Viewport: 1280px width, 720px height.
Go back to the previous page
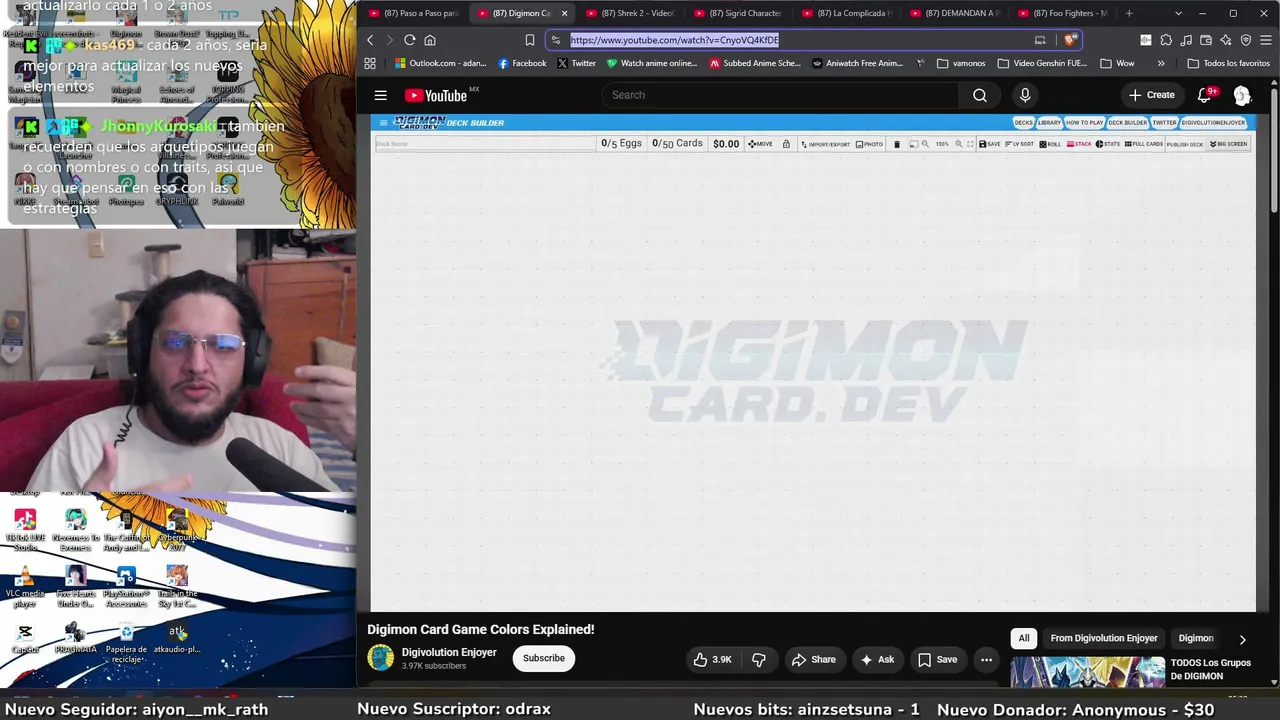370,40
